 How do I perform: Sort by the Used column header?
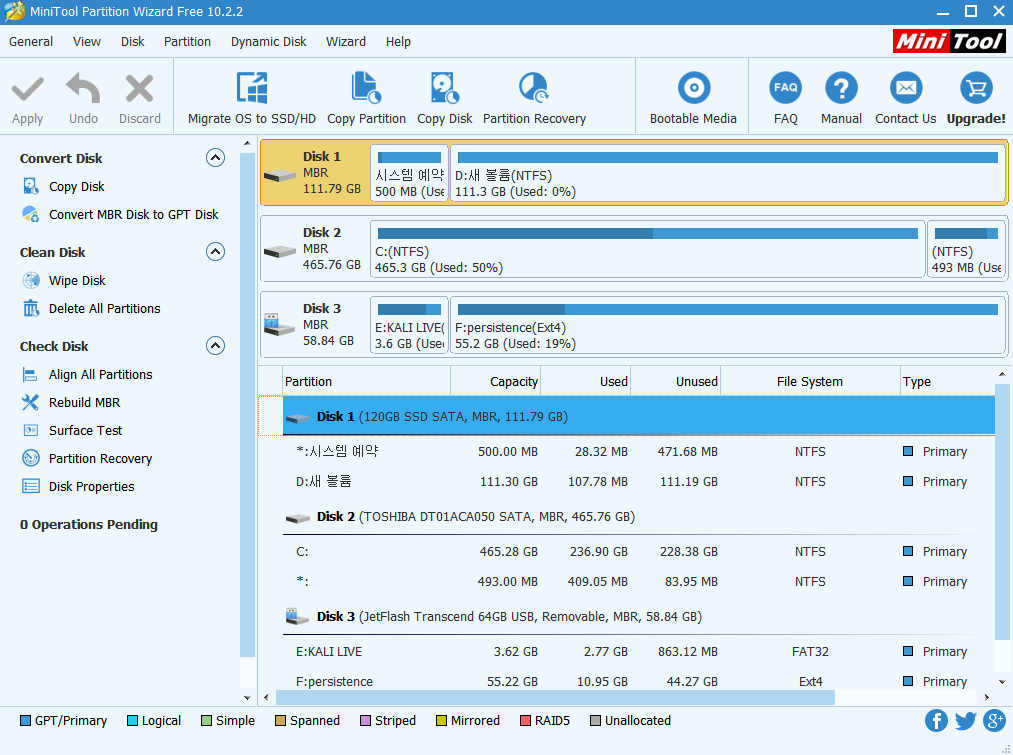tap(585, 382)
